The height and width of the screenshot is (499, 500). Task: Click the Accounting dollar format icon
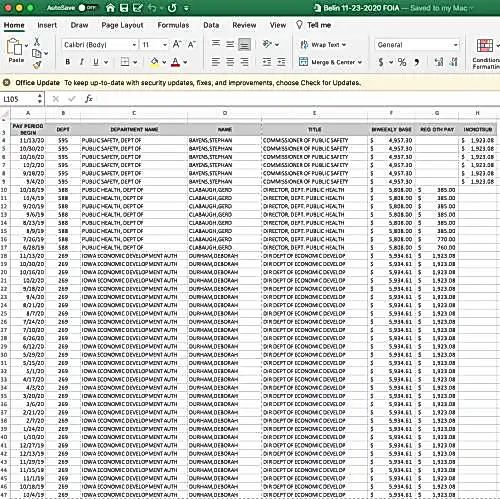point(381,62)
